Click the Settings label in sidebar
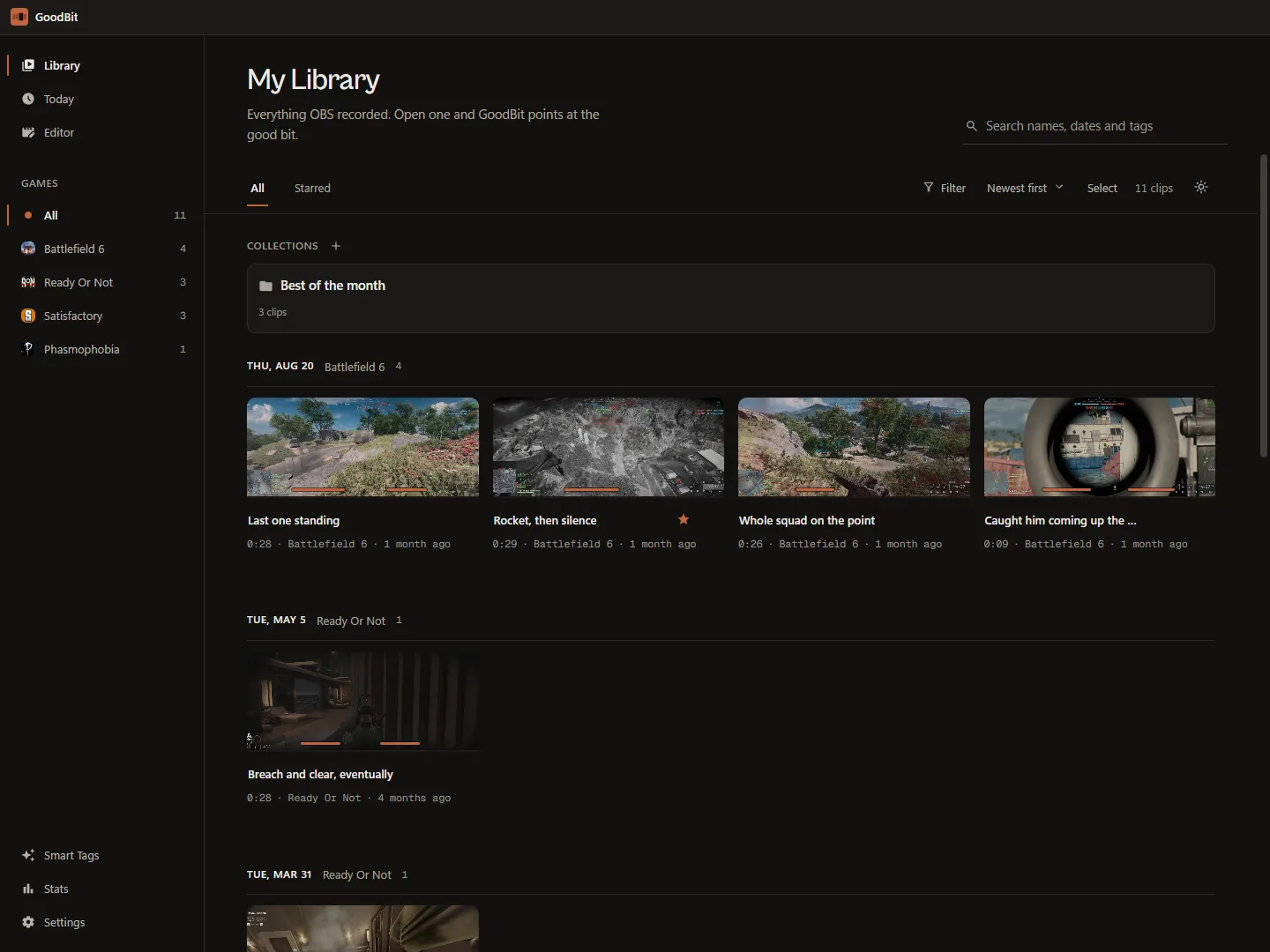The image size is (1270, 952). point(64,922)
